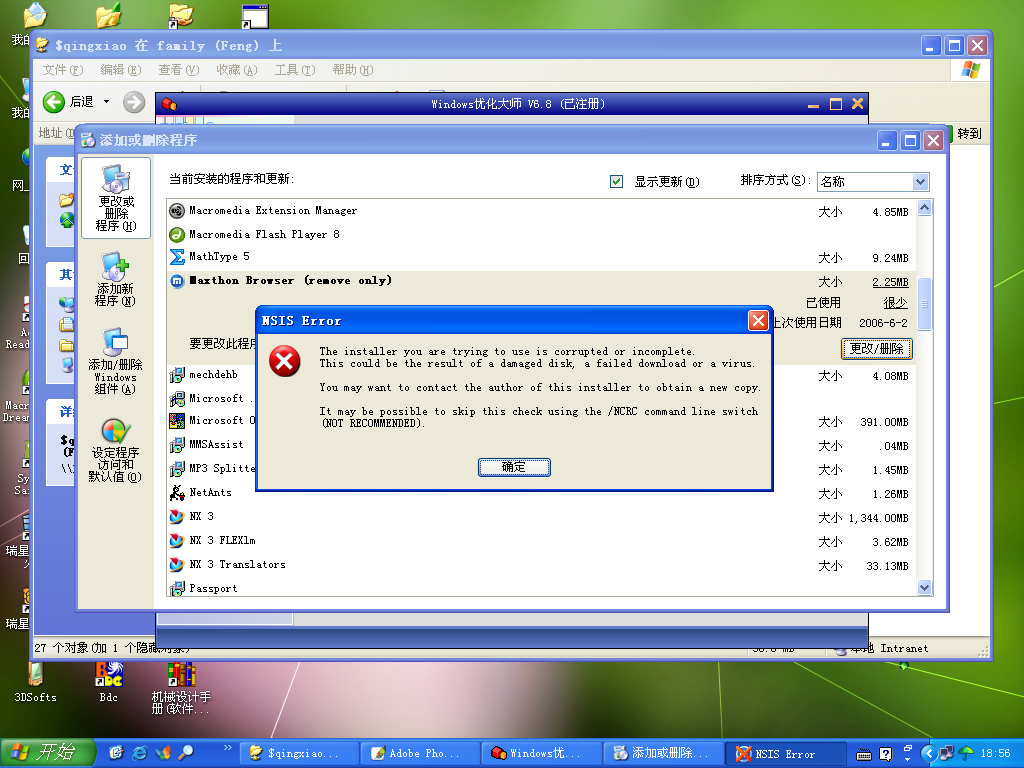The image size is (1024, 768).
Task: Switch to $qingxiao taskbar item
Action: [300, 753]
